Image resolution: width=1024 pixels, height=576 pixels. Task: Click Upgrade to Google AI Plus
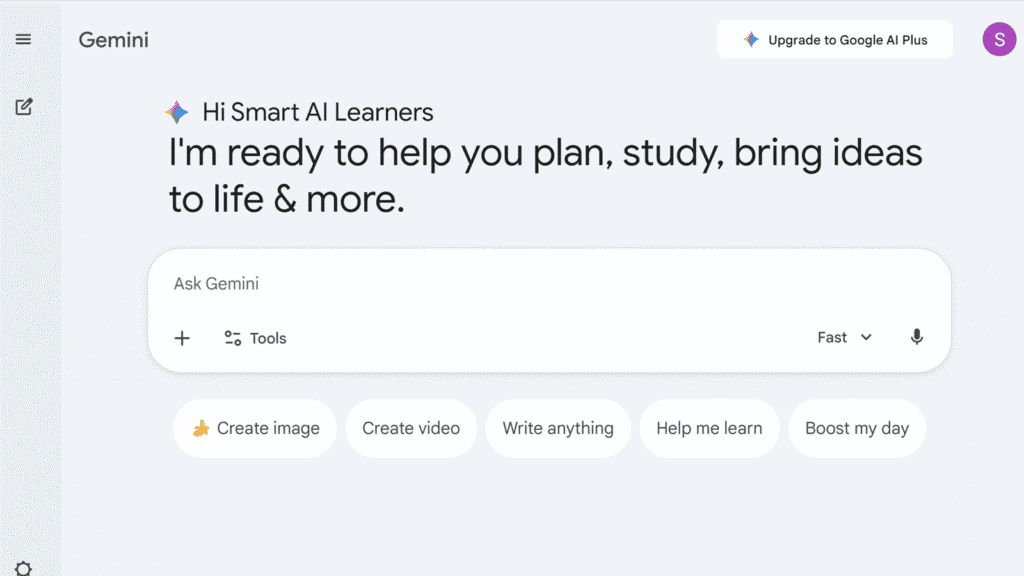point(835,39)
